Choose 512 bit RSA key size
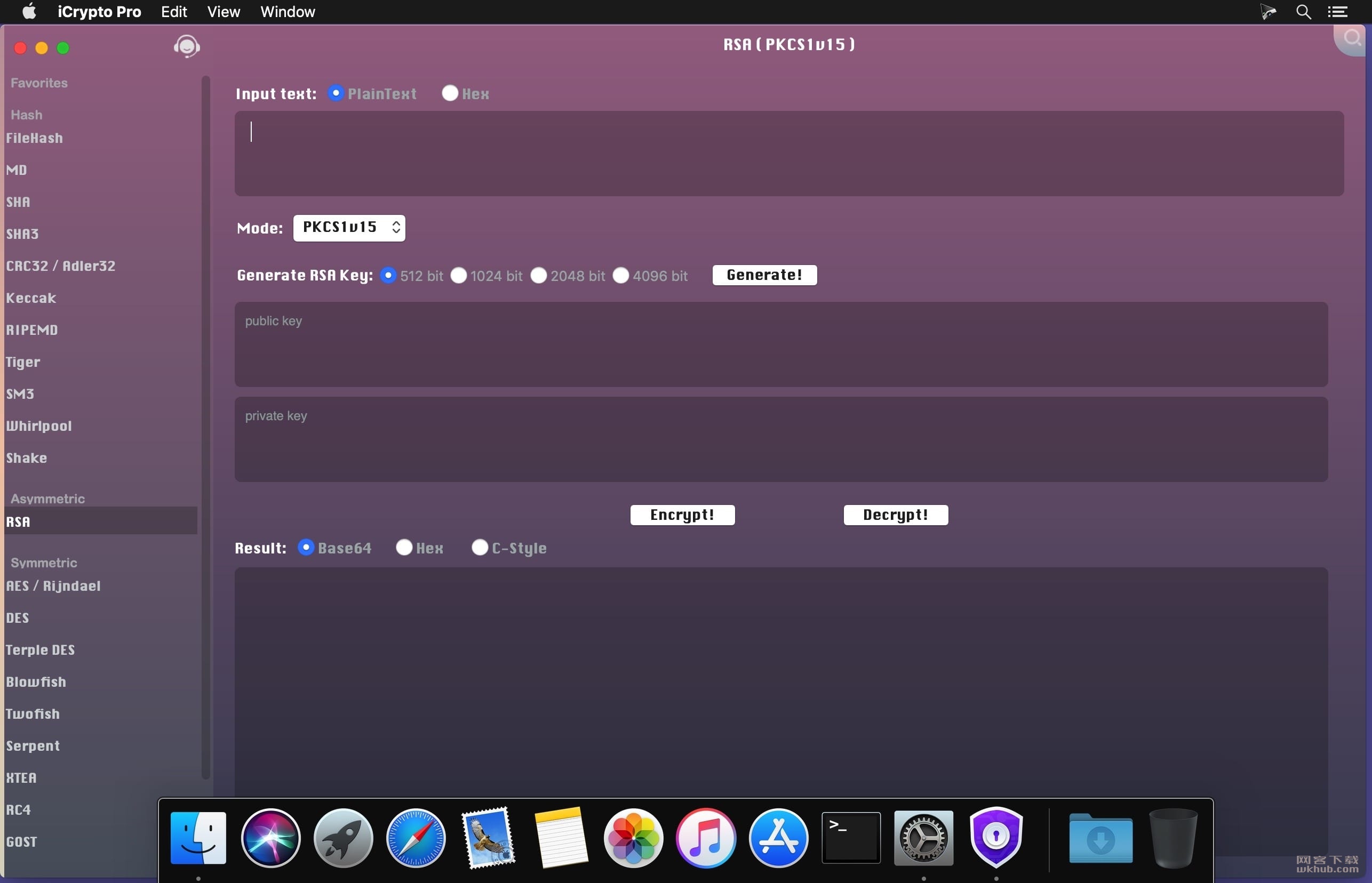The image size is (1372, 883). (x=388, y=275)
